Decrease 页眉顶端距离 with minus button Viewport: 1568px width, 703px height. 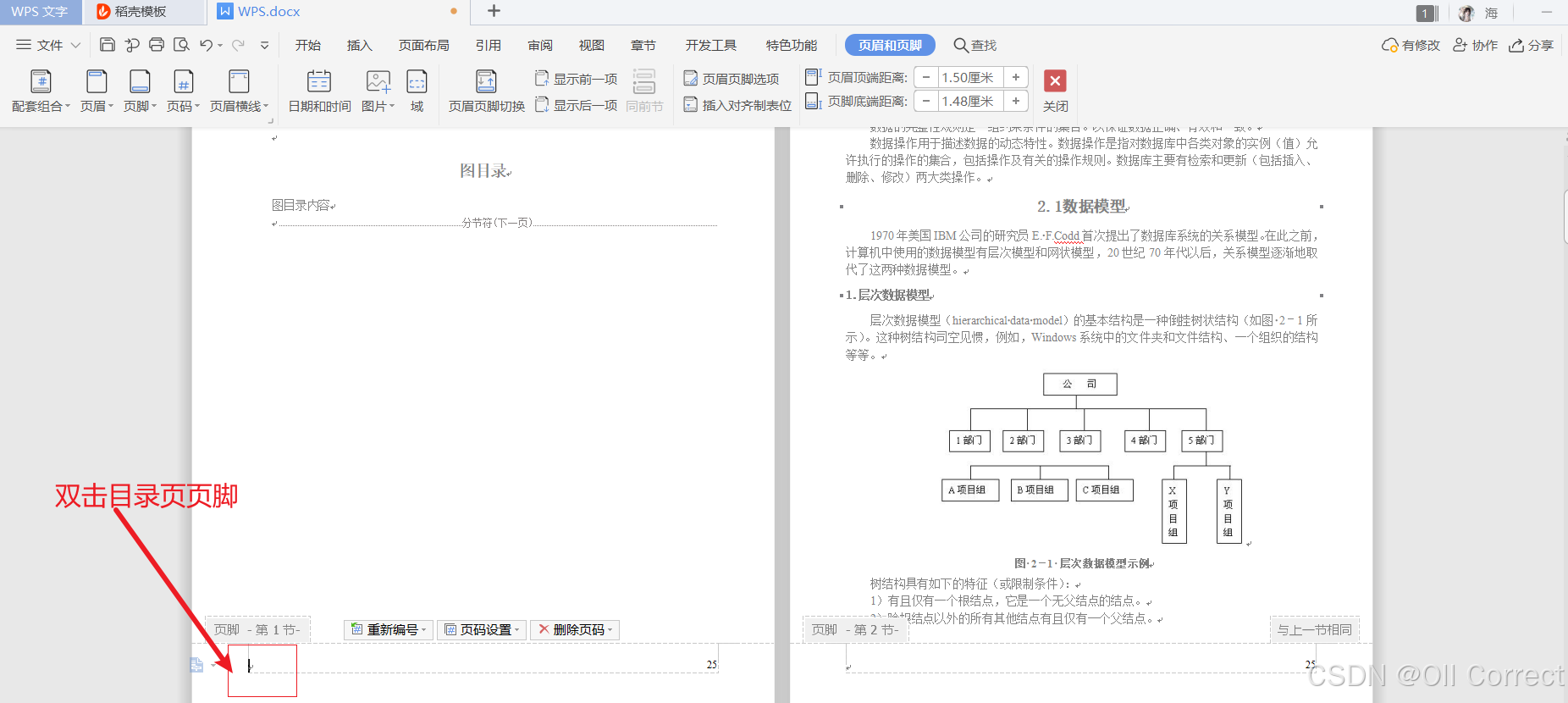click(x=926, y=77)
